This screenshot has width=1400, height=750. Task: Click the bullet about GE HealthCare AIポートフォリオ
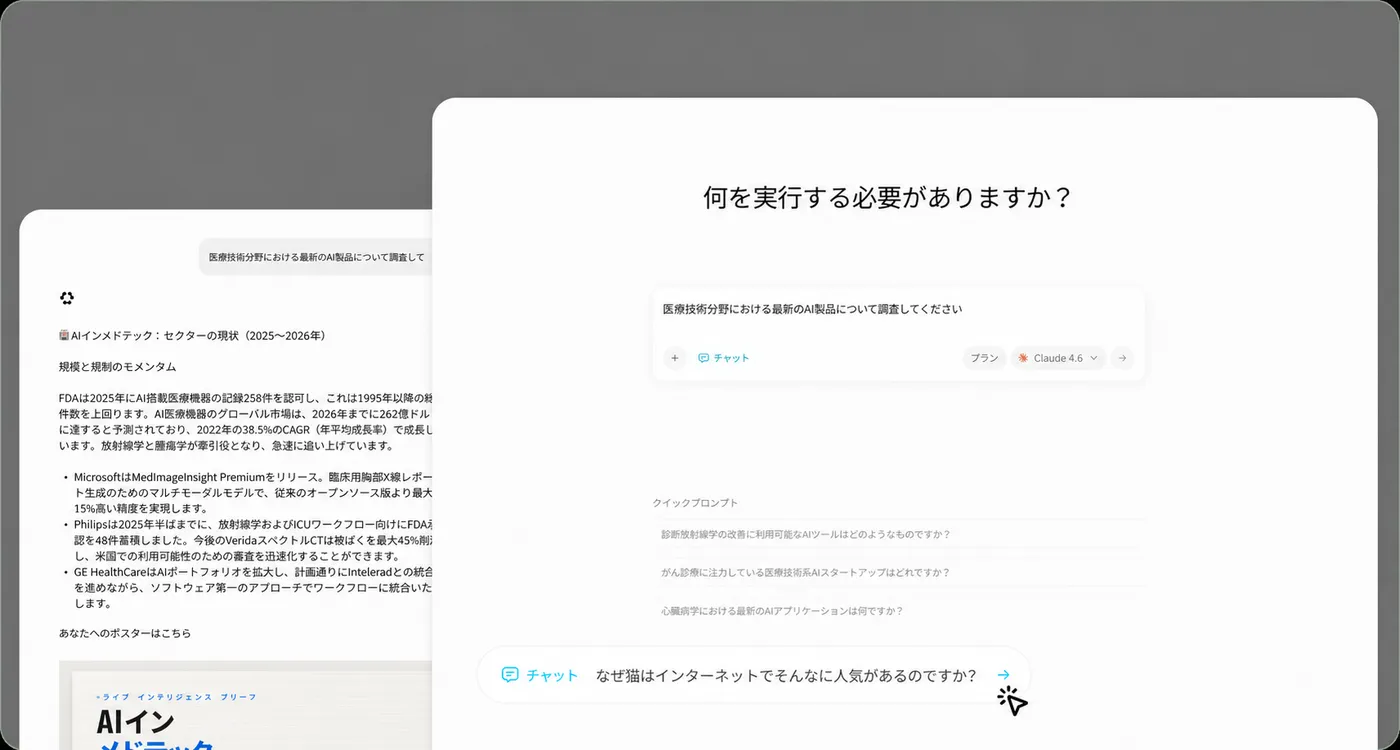click(x=253, y=587)
